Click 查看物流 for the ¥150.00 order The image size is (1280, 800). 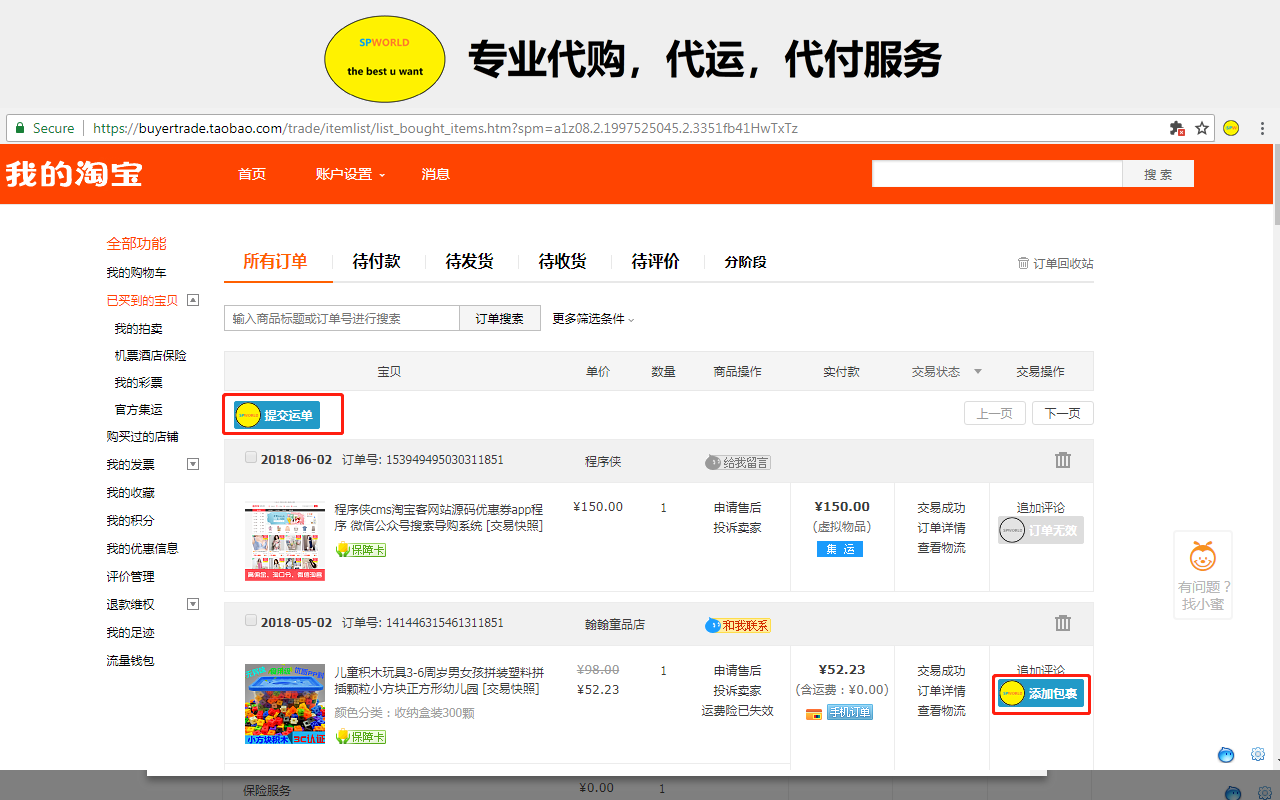pos(941,547)
